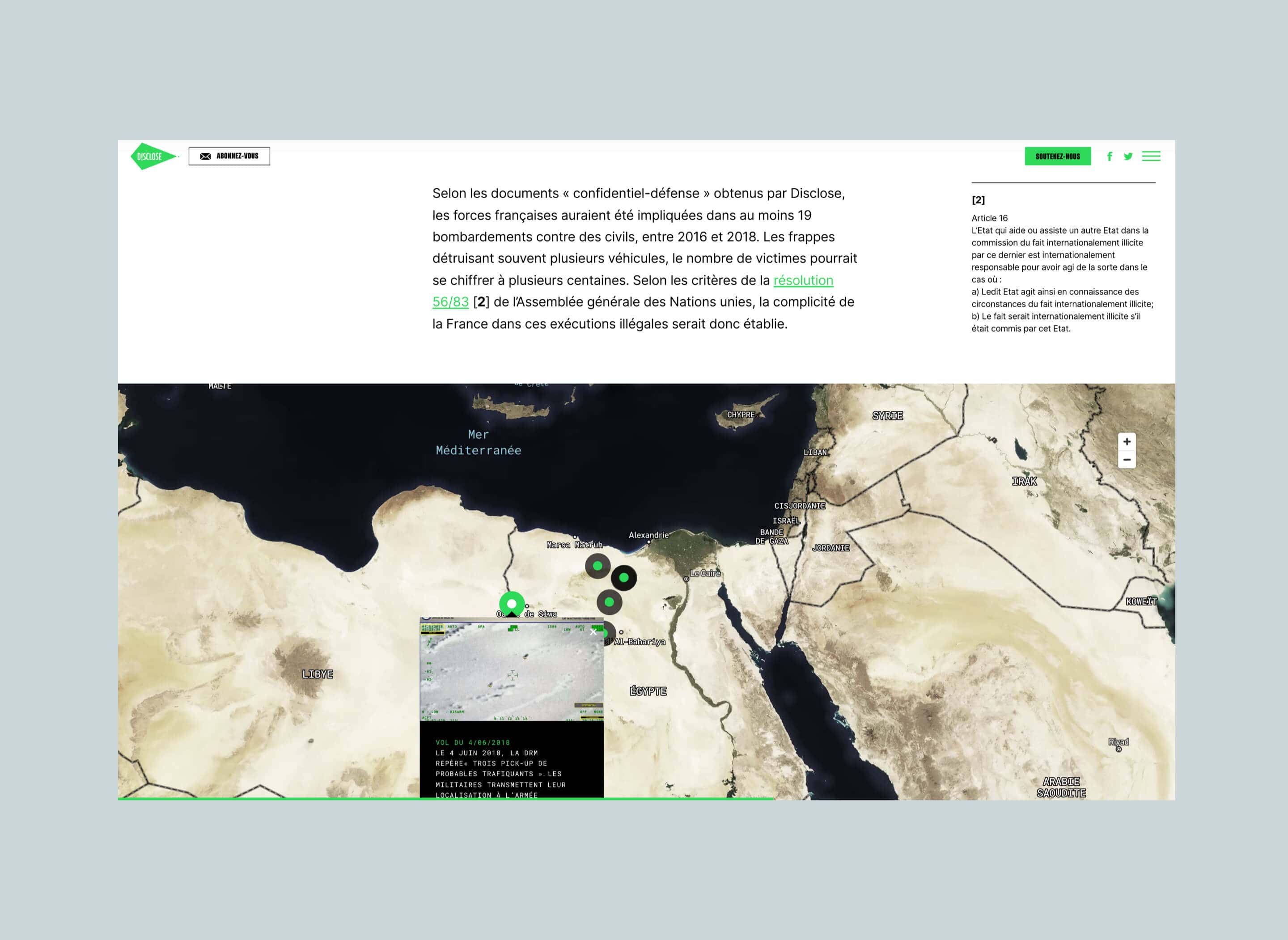Screen dimensions: 1288x940
Task: Click the 'Article 16' footnote text
Action: [x=989, y=218]
